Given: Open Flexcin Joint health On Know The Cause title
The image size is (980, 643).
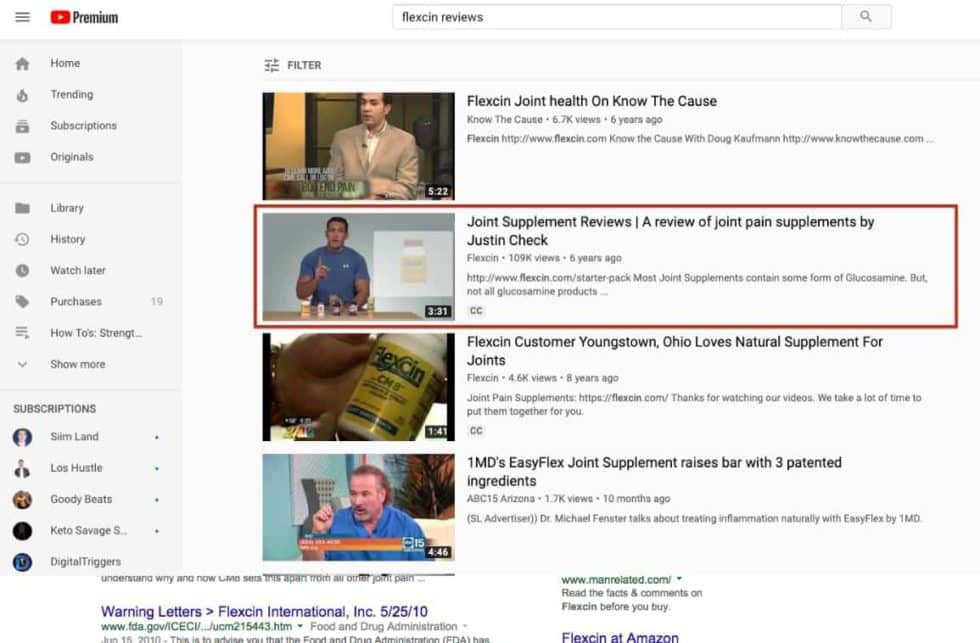Looking at the screenshot, I should coord(592,101).
